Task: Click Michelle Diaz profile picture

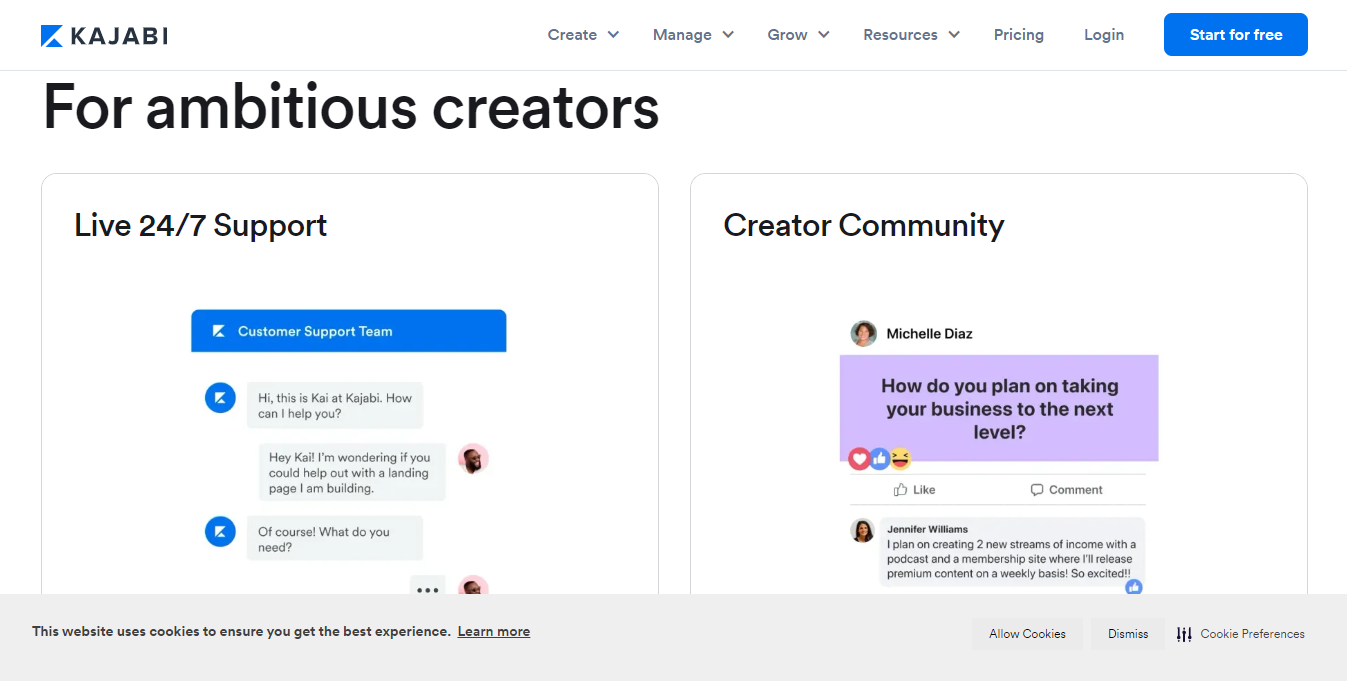Action: (x=864, y=334)
